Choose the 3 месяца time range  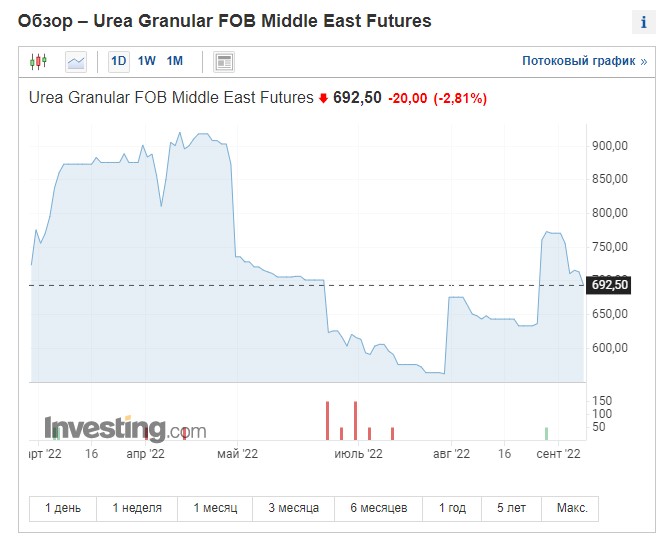tap(294, 508)
